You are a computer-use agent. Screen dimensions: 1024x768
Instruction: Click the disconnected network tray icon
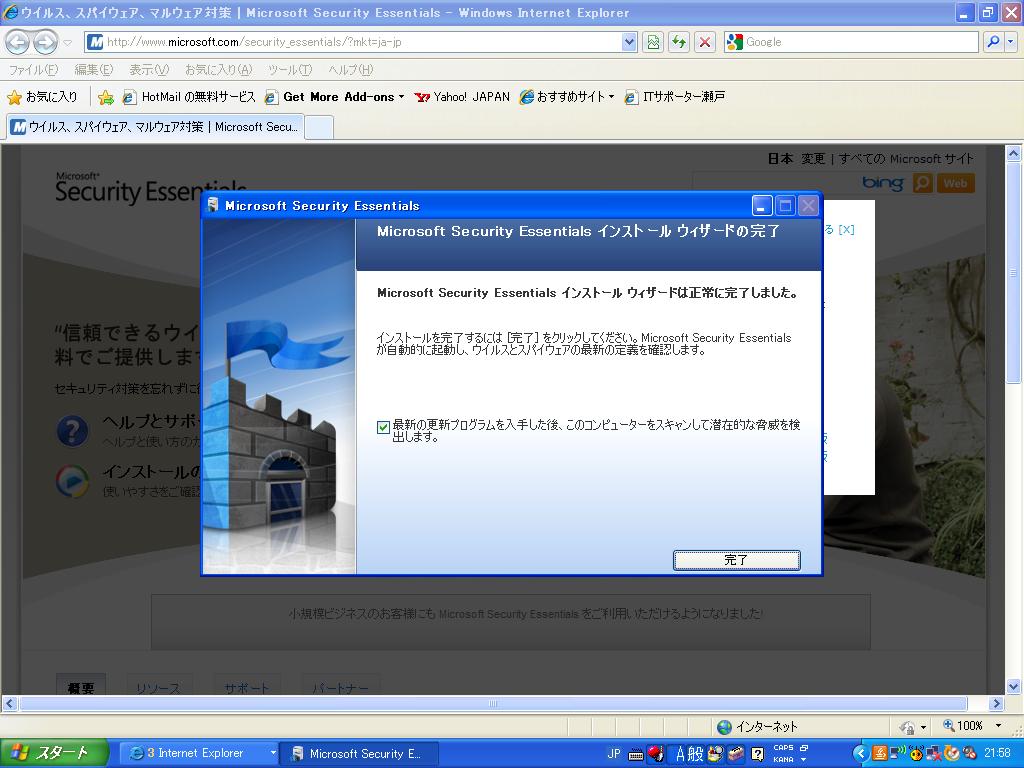tap(933, 754)
